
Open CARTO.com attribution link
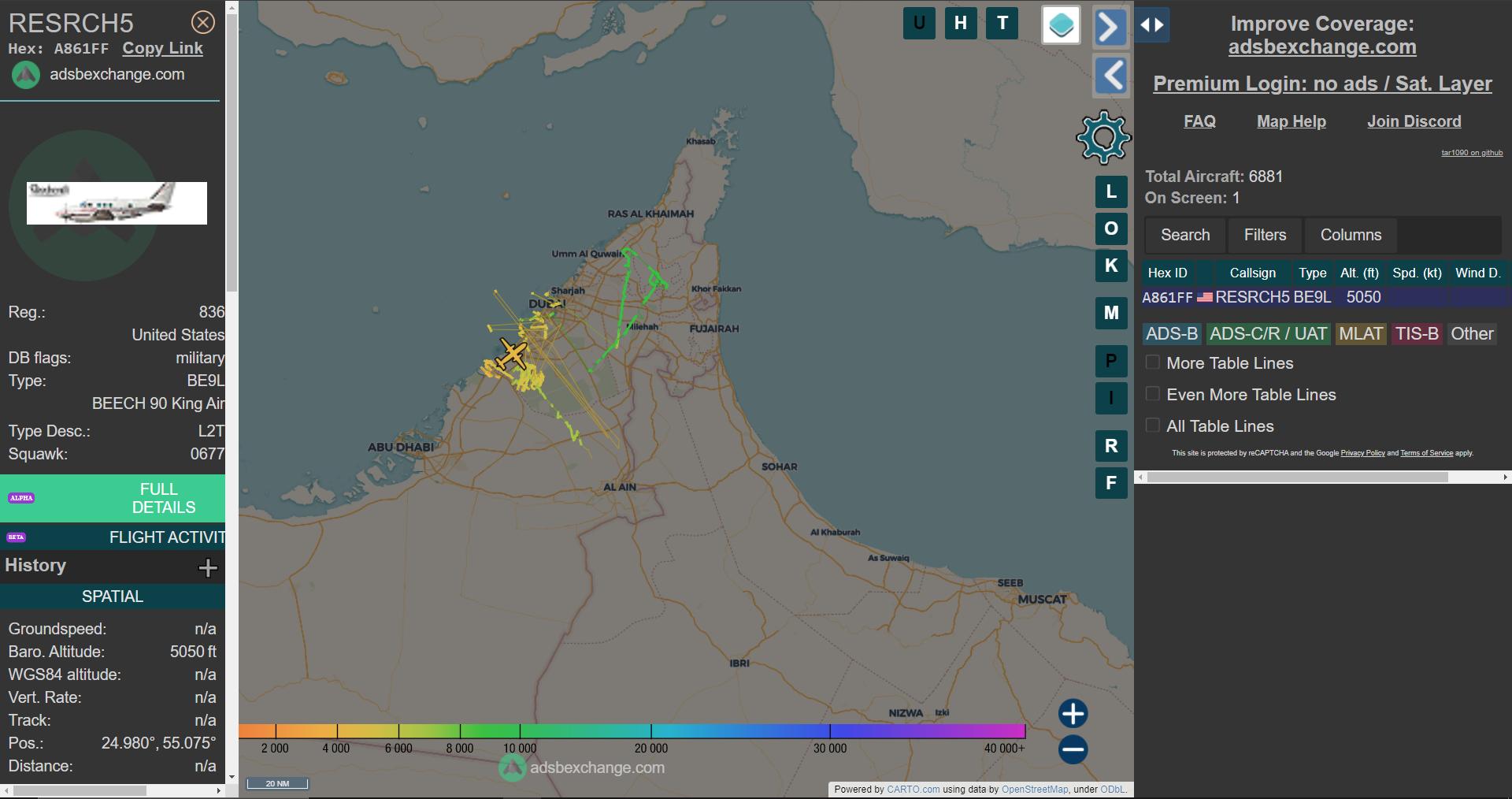point(913,789)
